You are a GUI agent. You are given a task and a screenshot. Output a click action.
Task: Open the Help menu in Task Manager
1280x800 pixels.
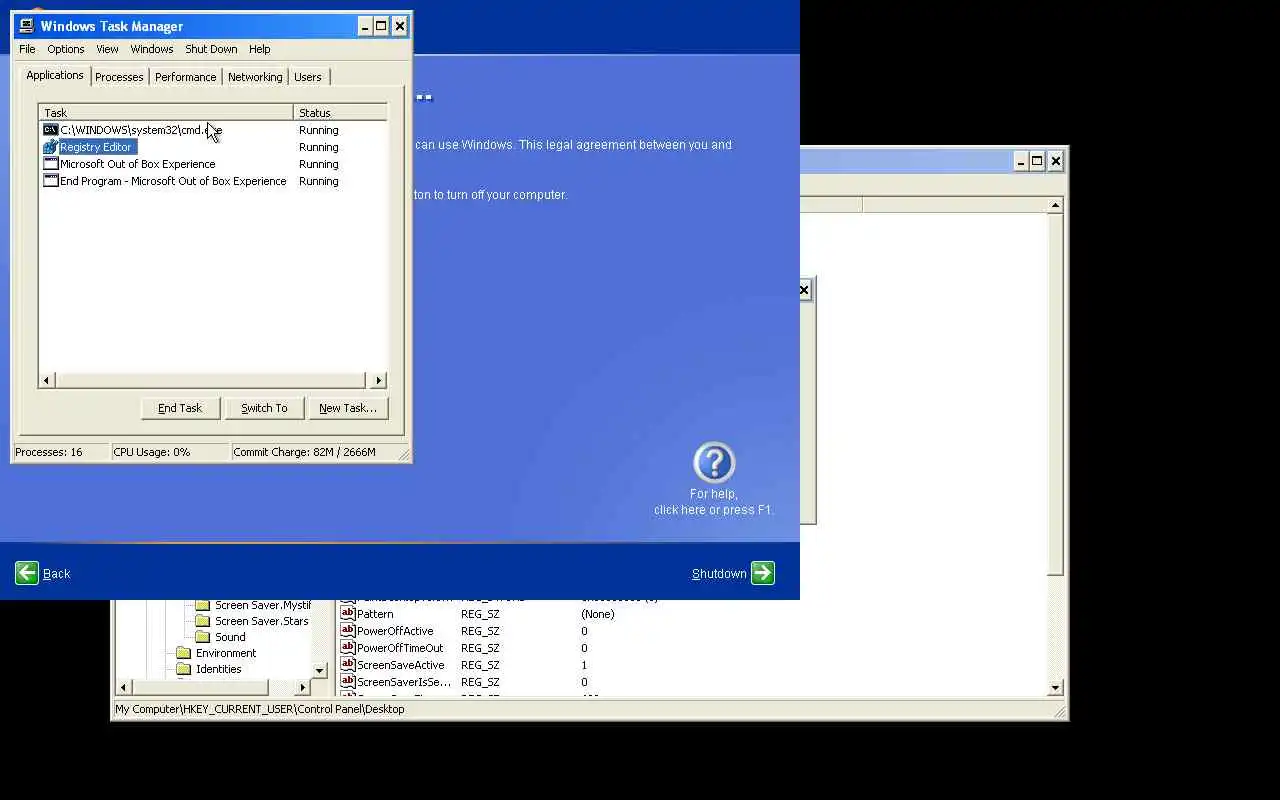260,49
